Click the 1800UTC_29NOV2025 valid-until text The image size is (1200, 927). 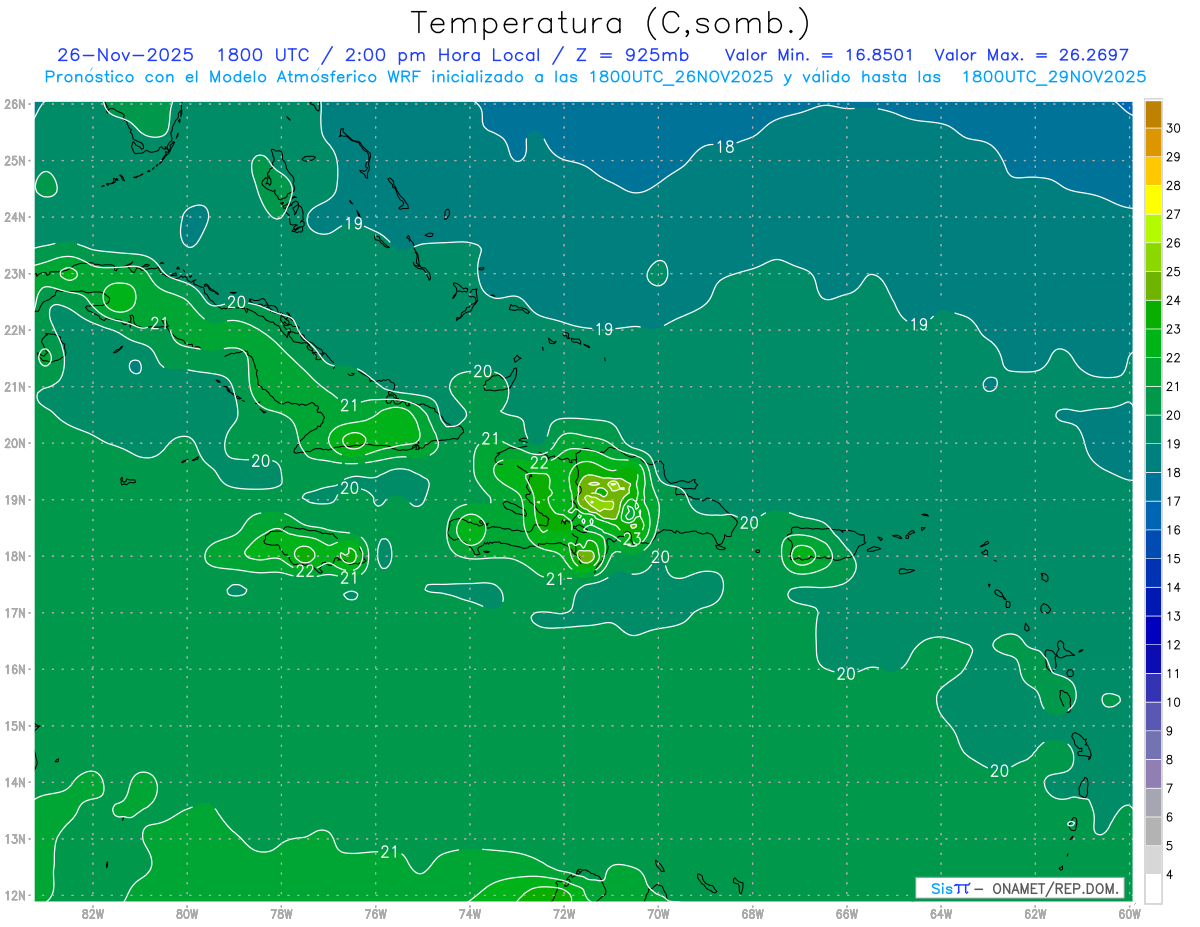pos(1053,77)
